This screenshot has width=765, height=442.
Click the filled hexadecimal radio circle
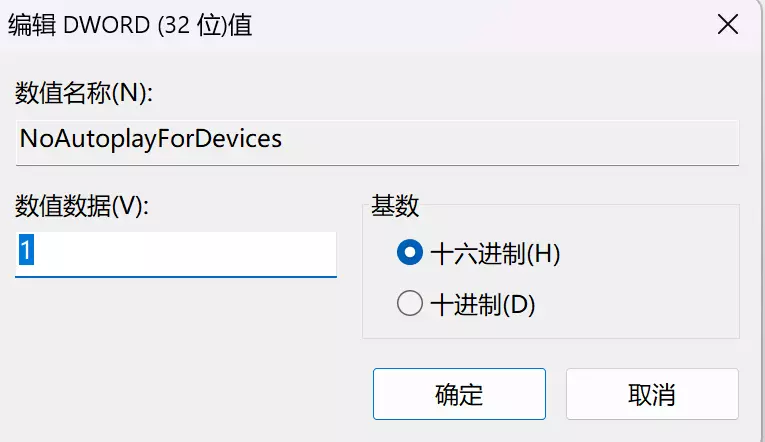click(x=409, y=254)
